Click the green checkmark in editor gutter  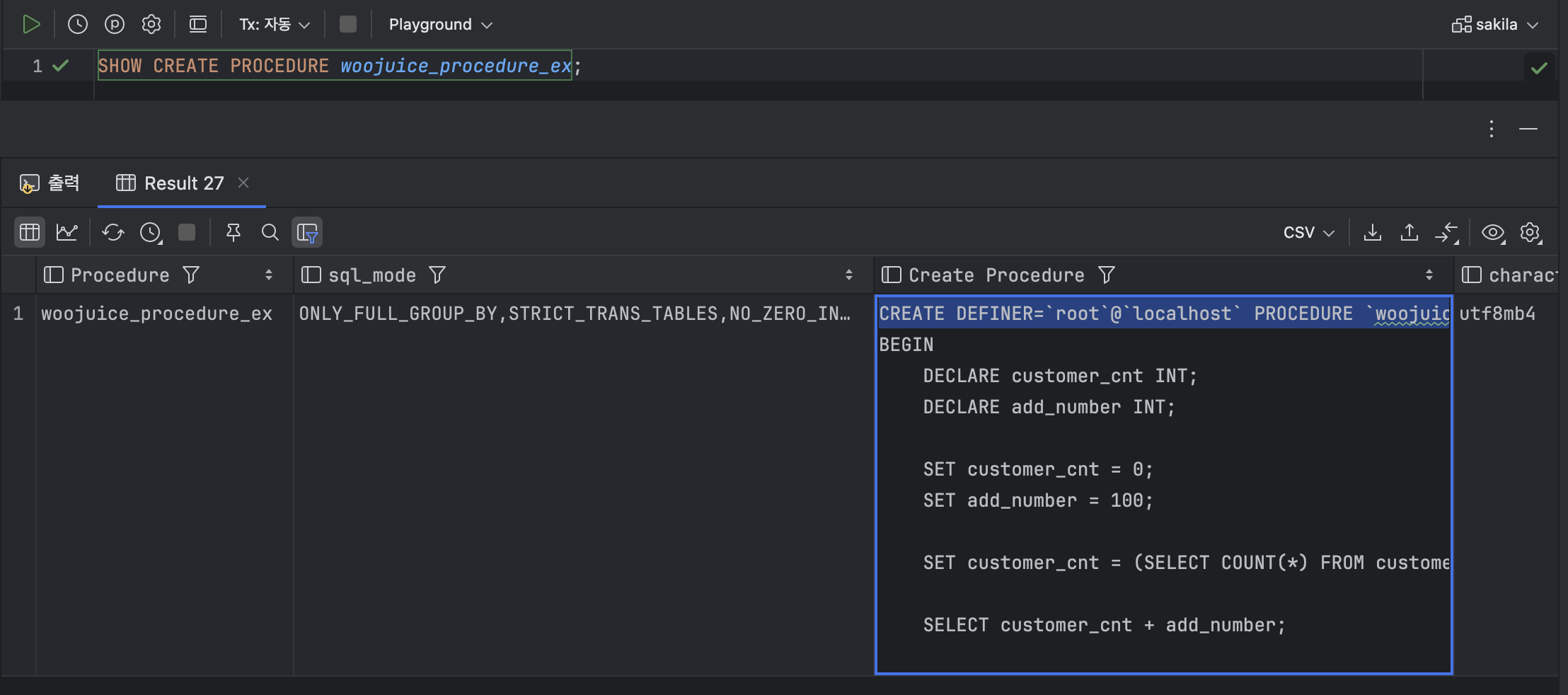61,66
